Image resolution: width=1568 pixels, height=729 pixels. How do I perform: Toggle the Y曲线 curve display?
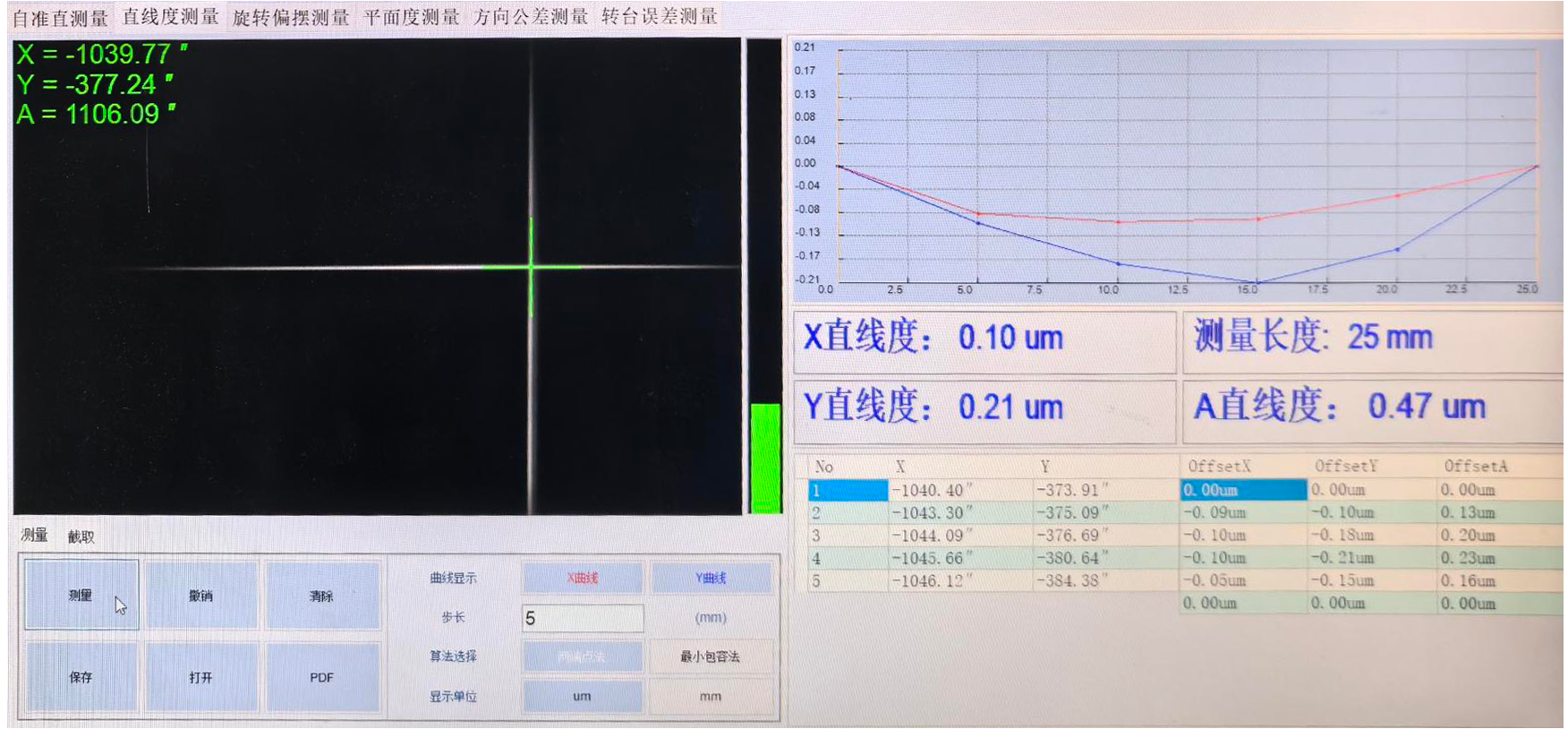[x=711, y=579]
